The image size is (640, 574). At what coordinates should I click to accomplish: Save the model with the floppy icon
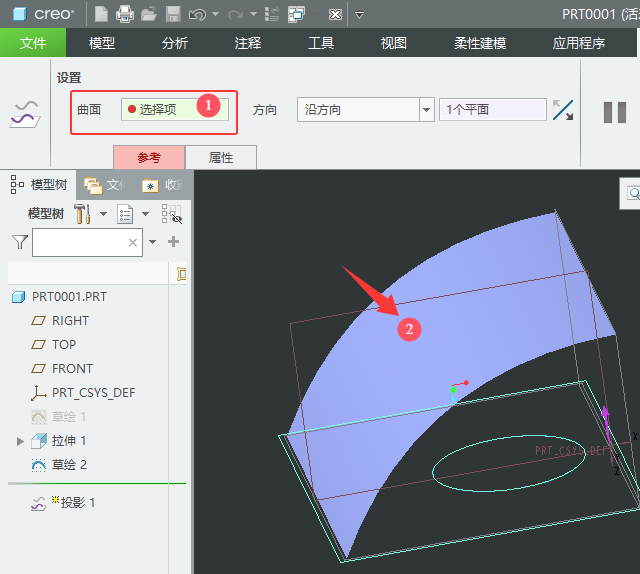coord(173,14)
